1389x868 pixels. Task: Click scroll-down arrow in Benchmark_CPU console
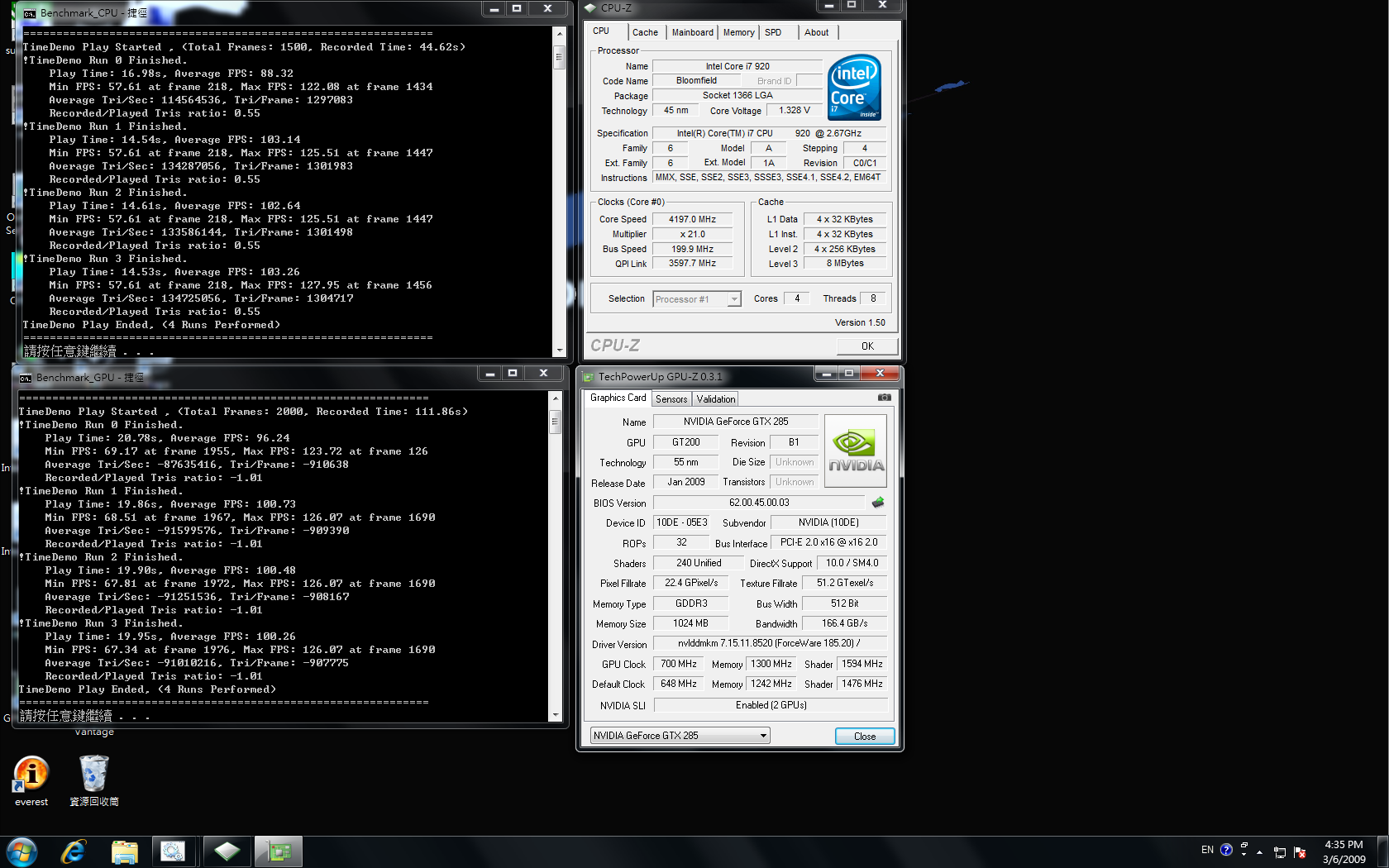pyautogui.click(x=560, y=350)
